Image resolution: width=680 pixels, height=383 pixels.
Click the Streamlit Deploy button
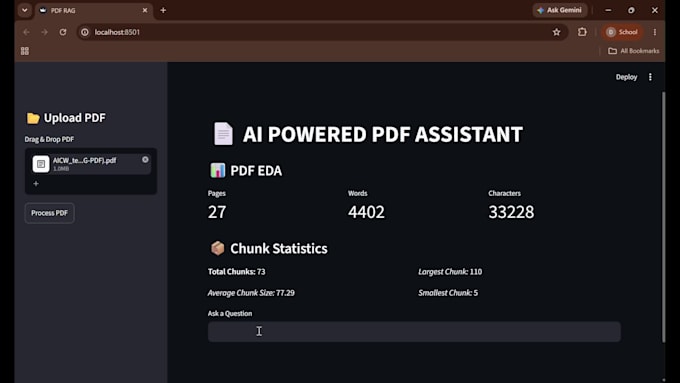point(626,77)
